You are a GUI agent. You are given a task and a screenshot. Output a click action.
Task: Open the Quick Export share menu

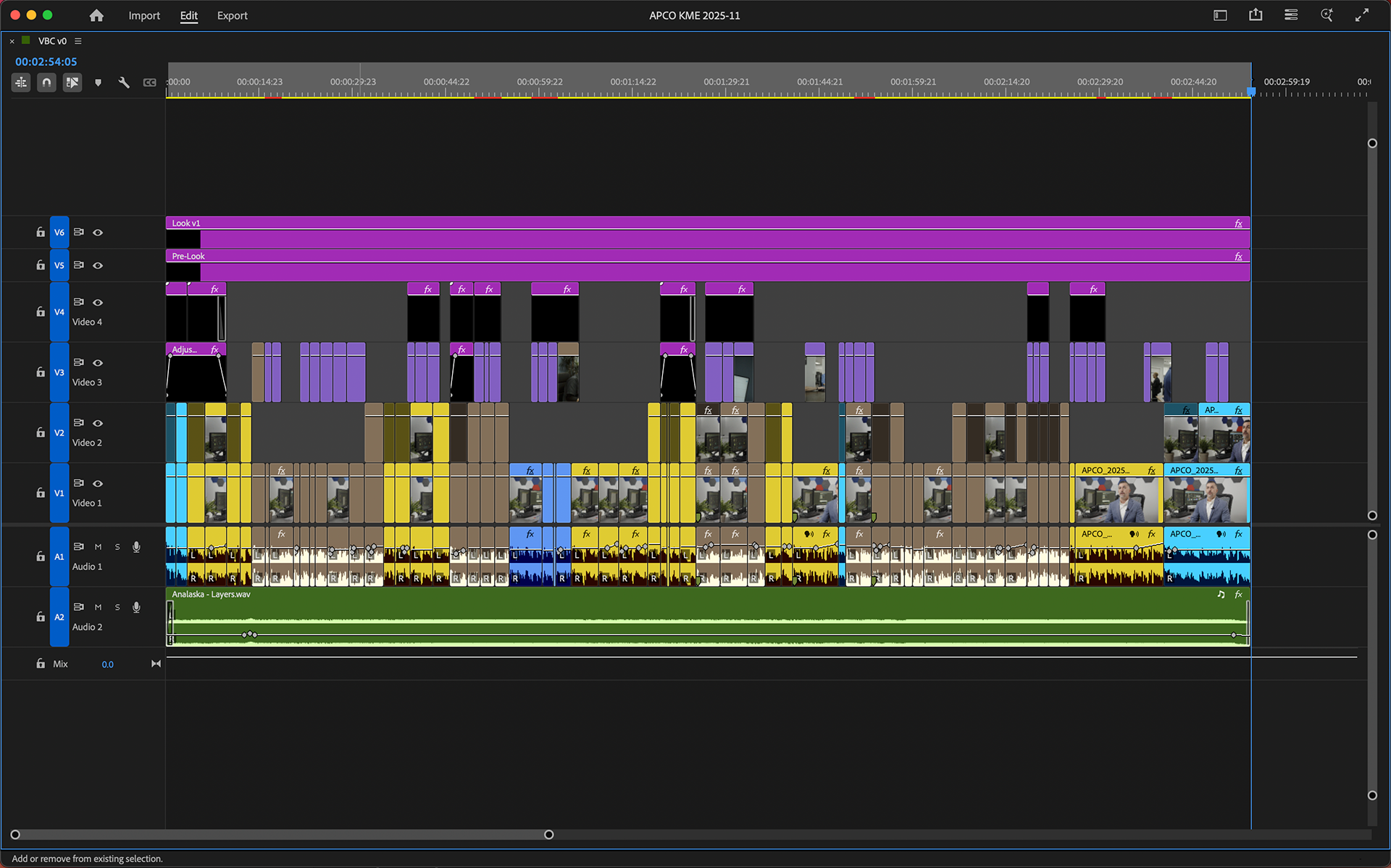[x=1256, y=15]
